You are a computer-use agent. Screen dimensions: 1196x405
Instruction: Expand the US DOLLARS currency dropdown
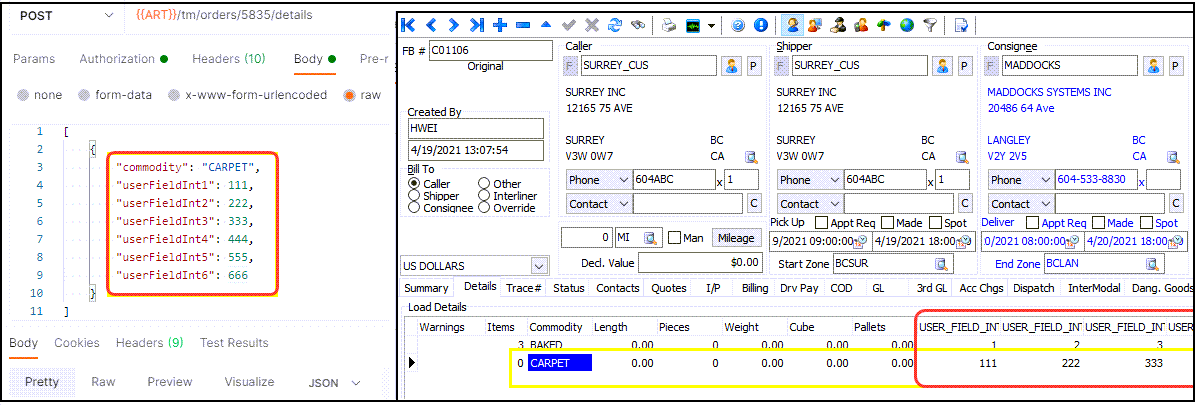coord(540,266)
